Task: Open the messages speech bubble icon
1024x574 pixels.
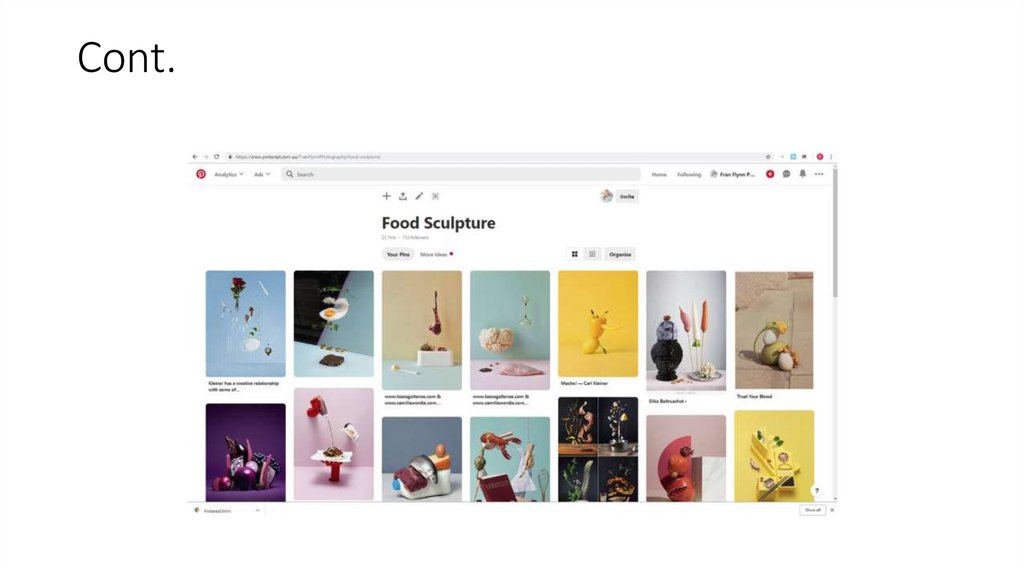Action: pyautogui.click(x=786, y=174)
